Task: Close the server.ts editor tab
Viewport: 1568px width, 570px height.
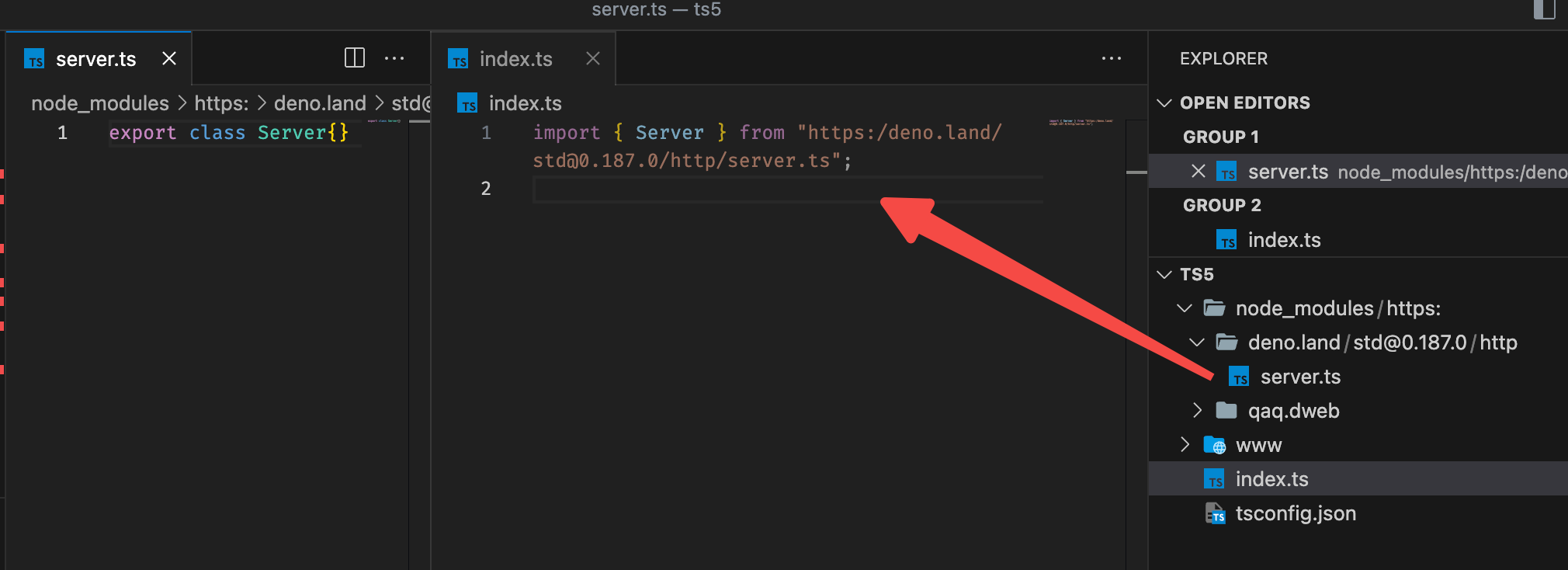Action: 169,58
